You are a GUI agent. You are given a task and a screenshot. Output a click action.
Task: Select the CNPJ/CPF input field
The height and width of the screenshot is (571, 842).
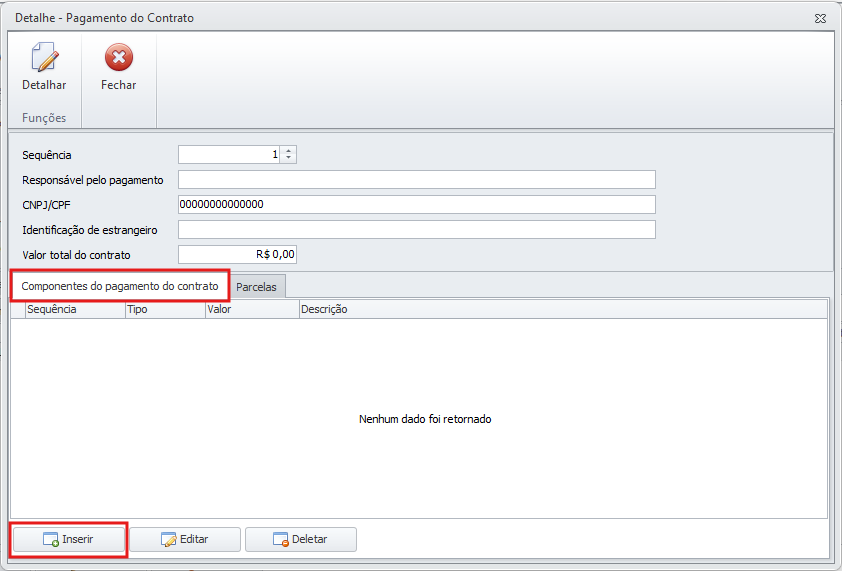point(416,205)
